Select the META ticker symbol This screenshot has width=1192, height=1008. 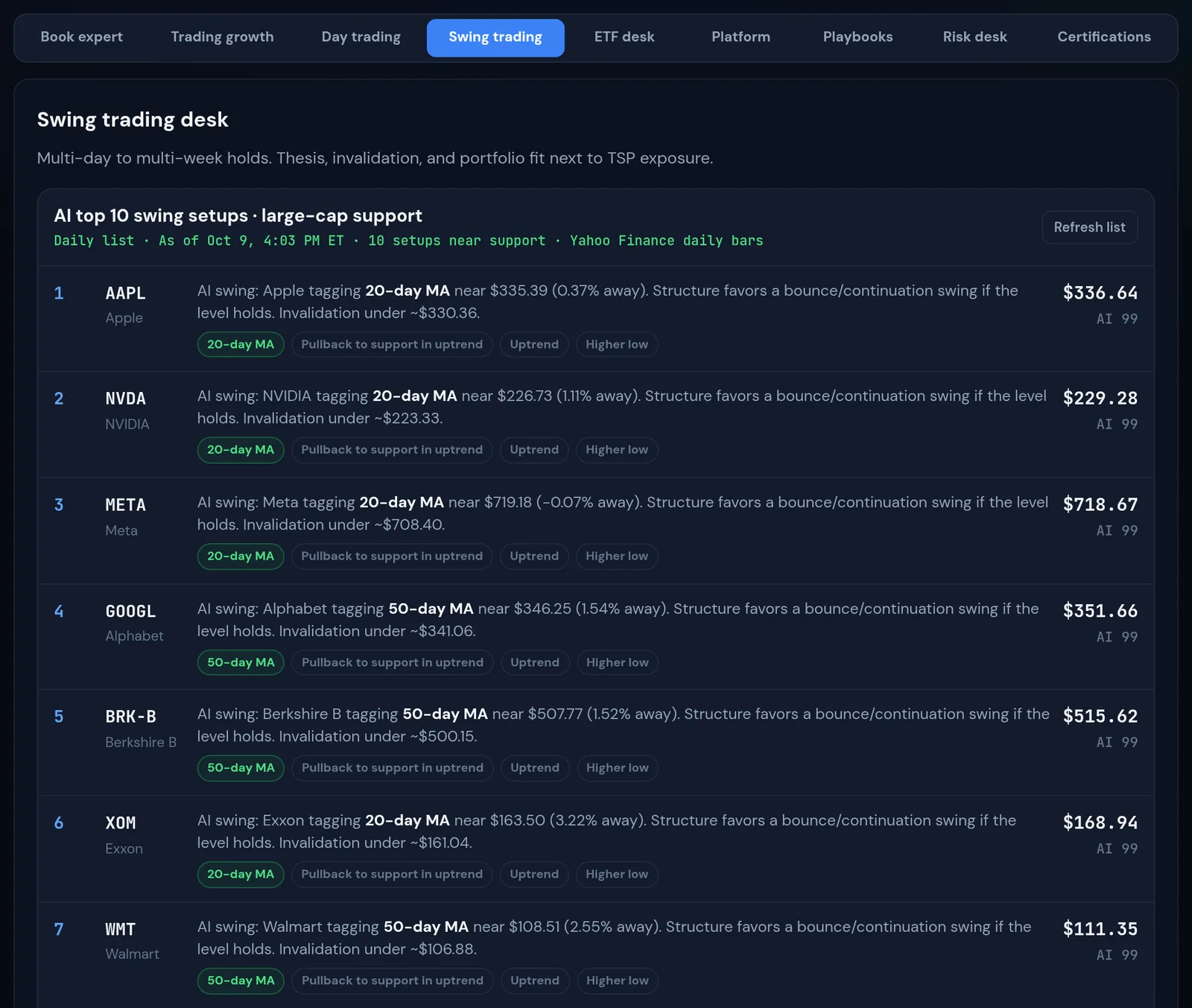click(125, 505)
